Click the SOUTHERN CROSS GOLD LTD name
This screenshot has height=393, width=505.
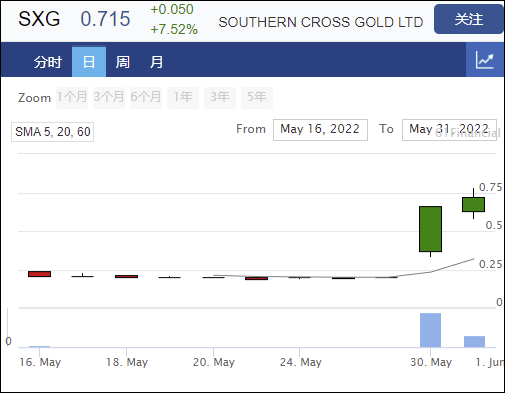click(x=321, y=22)
